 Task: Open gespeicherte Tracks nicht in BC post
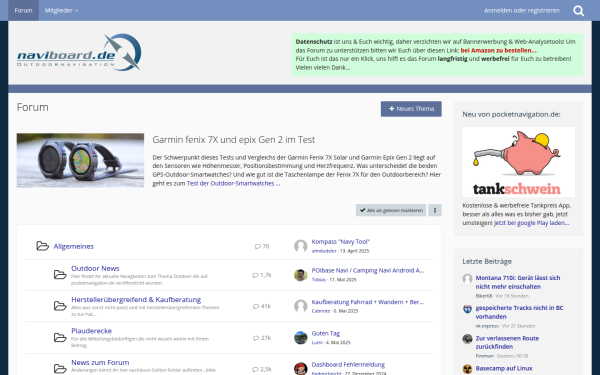click(519, 312)
